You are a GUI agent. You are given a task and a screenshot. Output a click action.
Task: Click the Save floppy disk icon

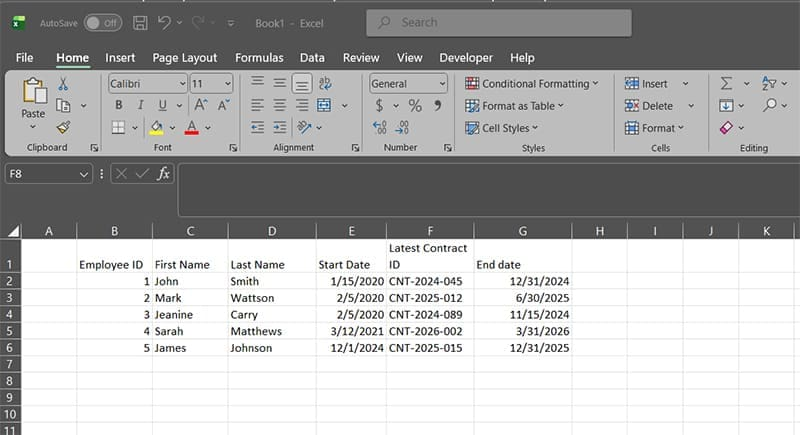[140, 22]
